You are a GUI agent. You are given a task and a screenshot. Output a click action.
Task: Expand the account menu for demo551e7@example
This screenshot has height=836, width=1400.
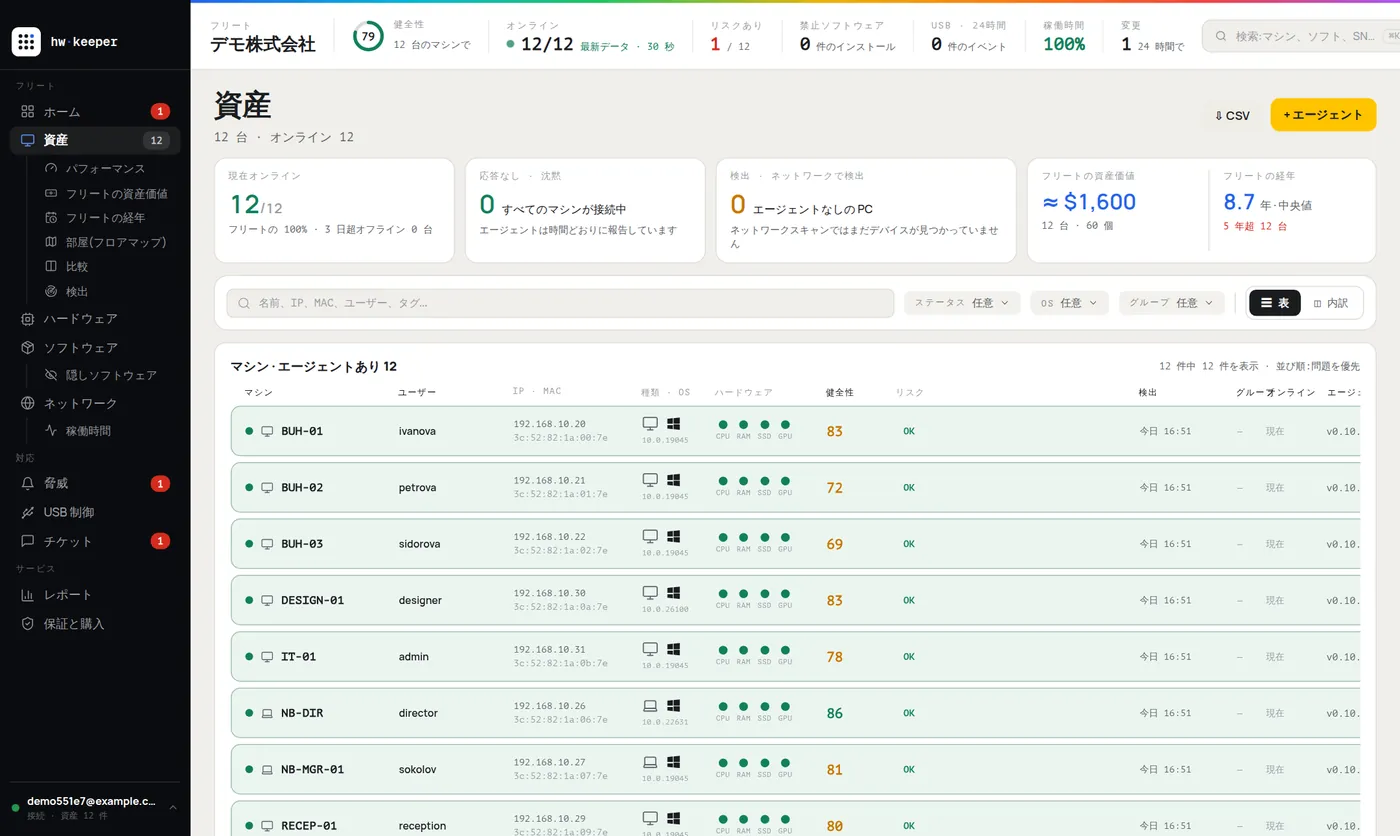(x=95, y=808)
